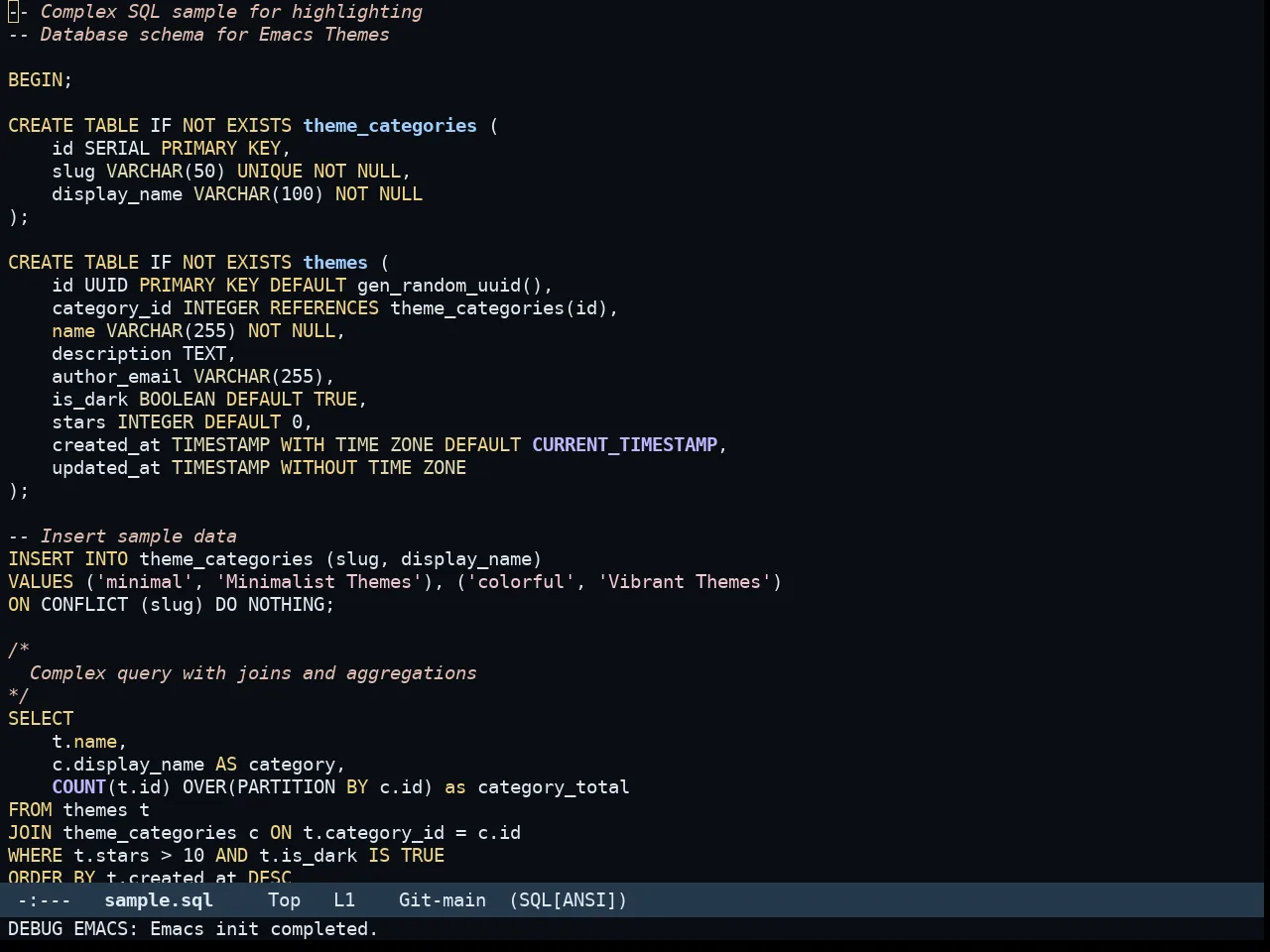
Task: Click the '-- Insert sample data' comment
Action: 122,536
